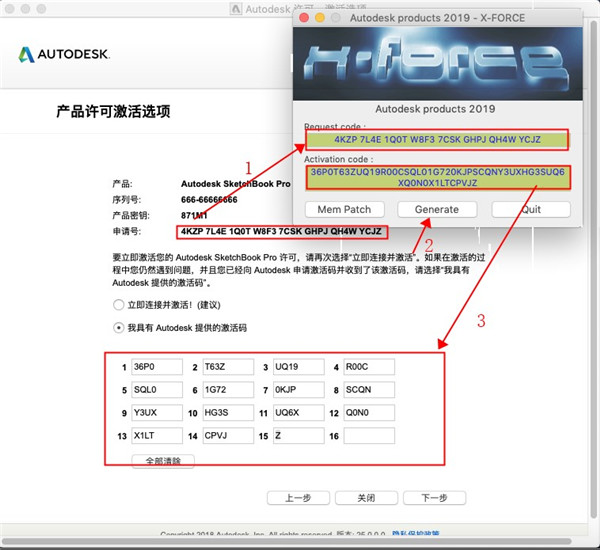Click the serial number 666-66666666

pyautogui.click(x=209, y=199)
